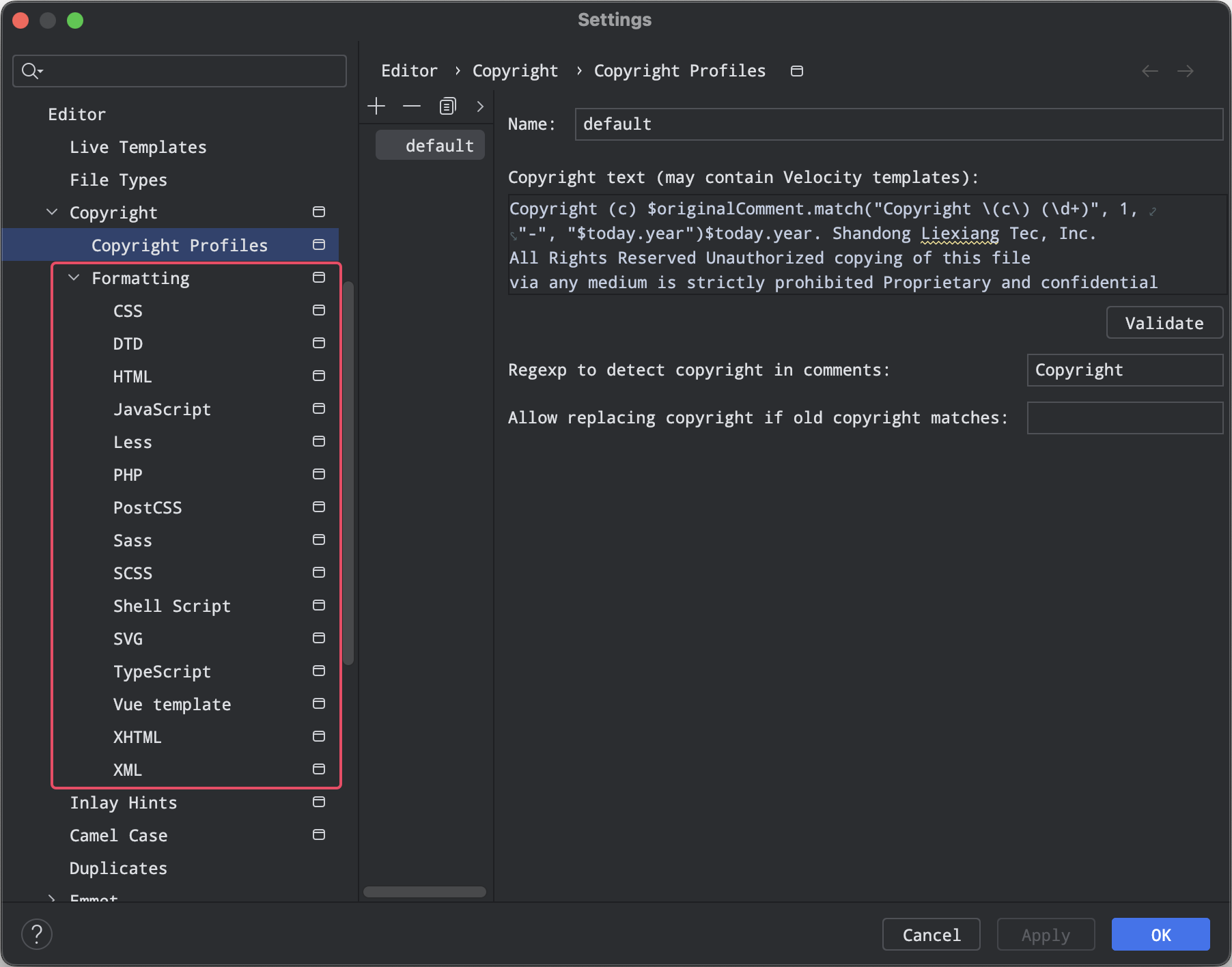Select the default copyright profile
1232x967 pixels.
(x=439, y=146)
